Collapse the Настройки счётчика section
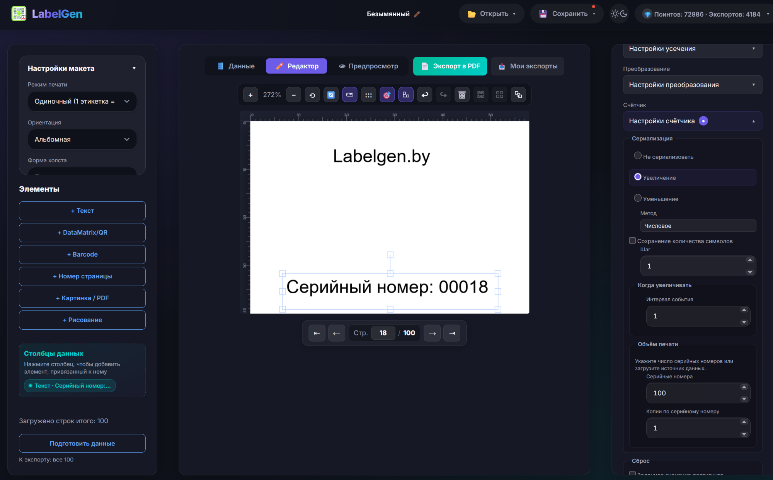The height and width of the screenshot is (480, 773). (x=692, y=121)
